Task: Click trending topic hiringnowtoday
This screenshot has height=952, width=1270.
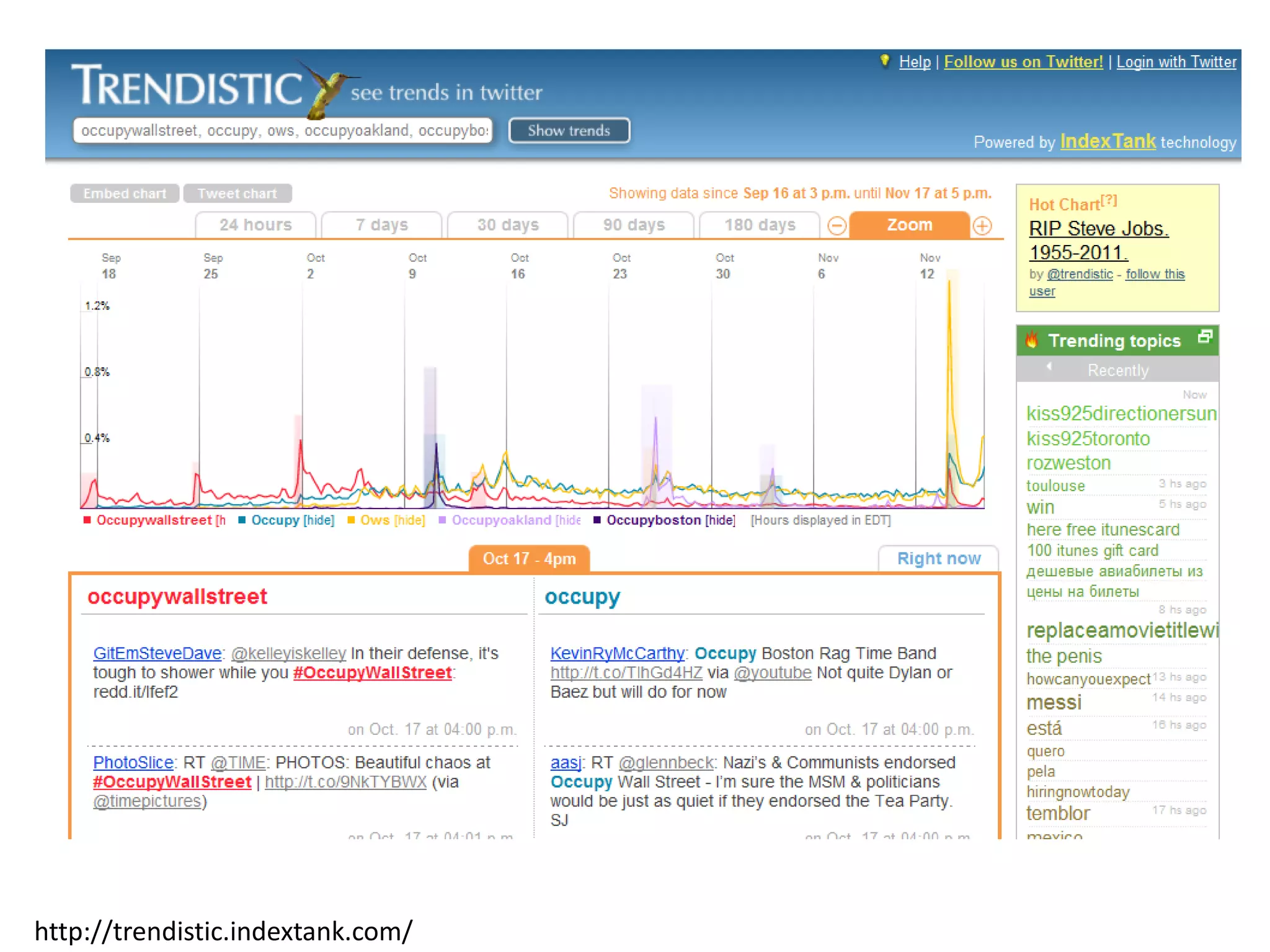Action: tap(1078, 792)
